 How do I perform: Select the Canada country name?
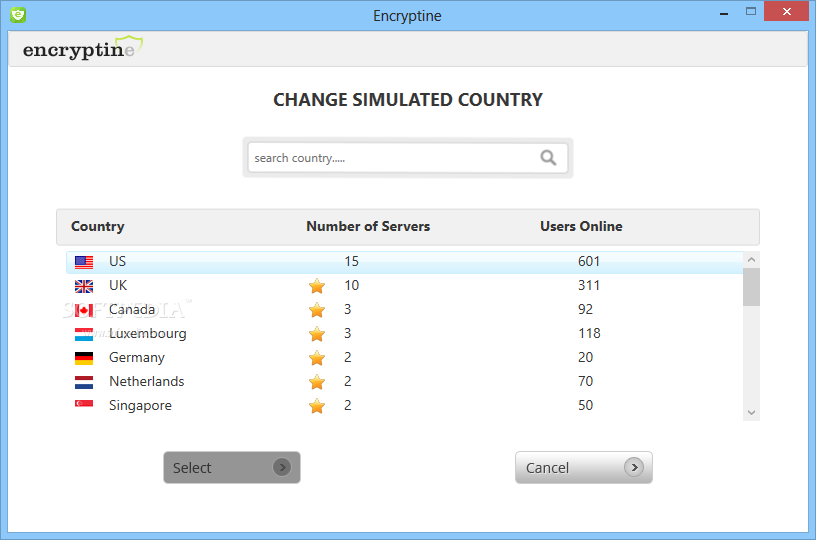tap(132, 309)
